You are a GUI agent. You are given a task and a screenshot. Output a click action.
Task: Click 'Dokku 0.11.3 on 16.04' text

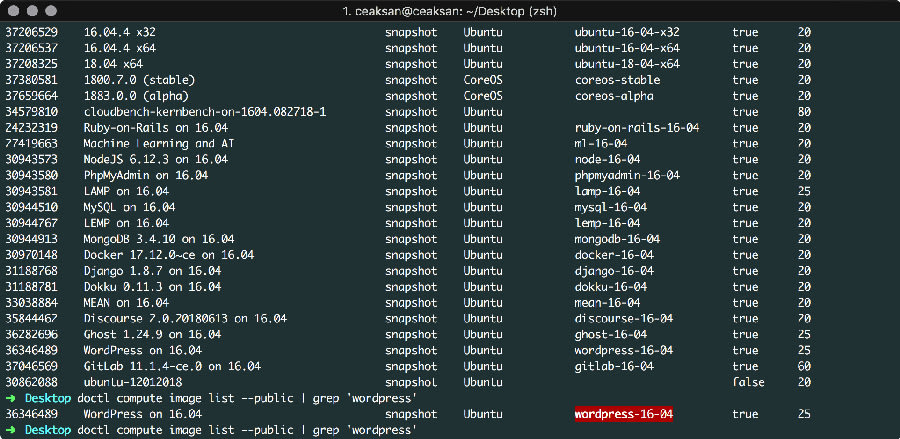tap(153, 286)
